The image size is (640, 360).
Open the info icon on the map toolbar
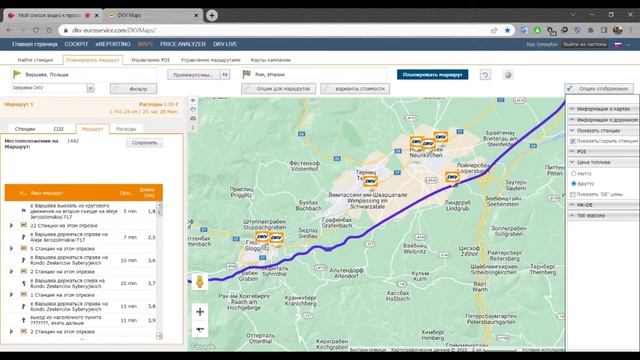[x=193, y=128]
